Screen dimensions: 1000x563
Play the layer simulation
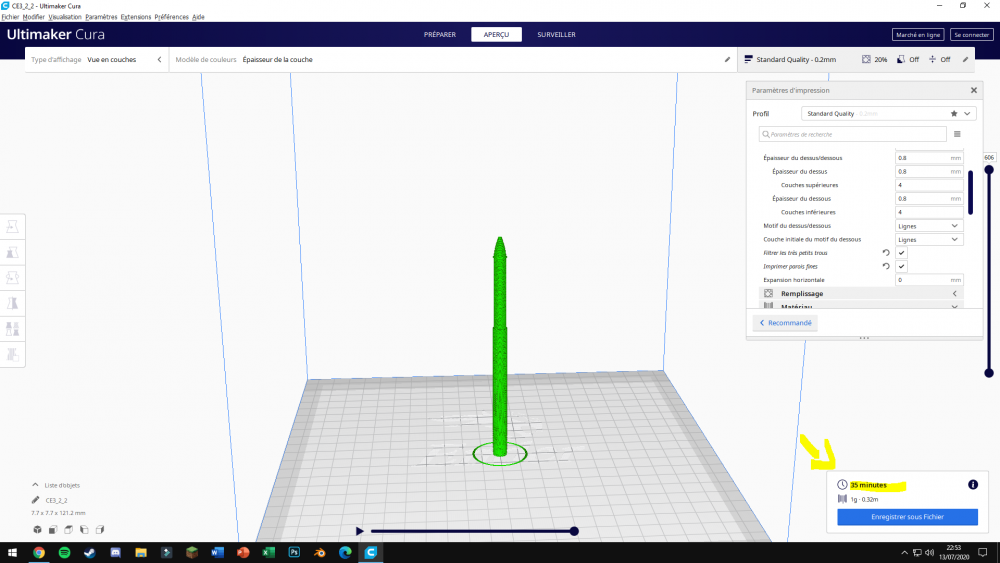point(359,530)
